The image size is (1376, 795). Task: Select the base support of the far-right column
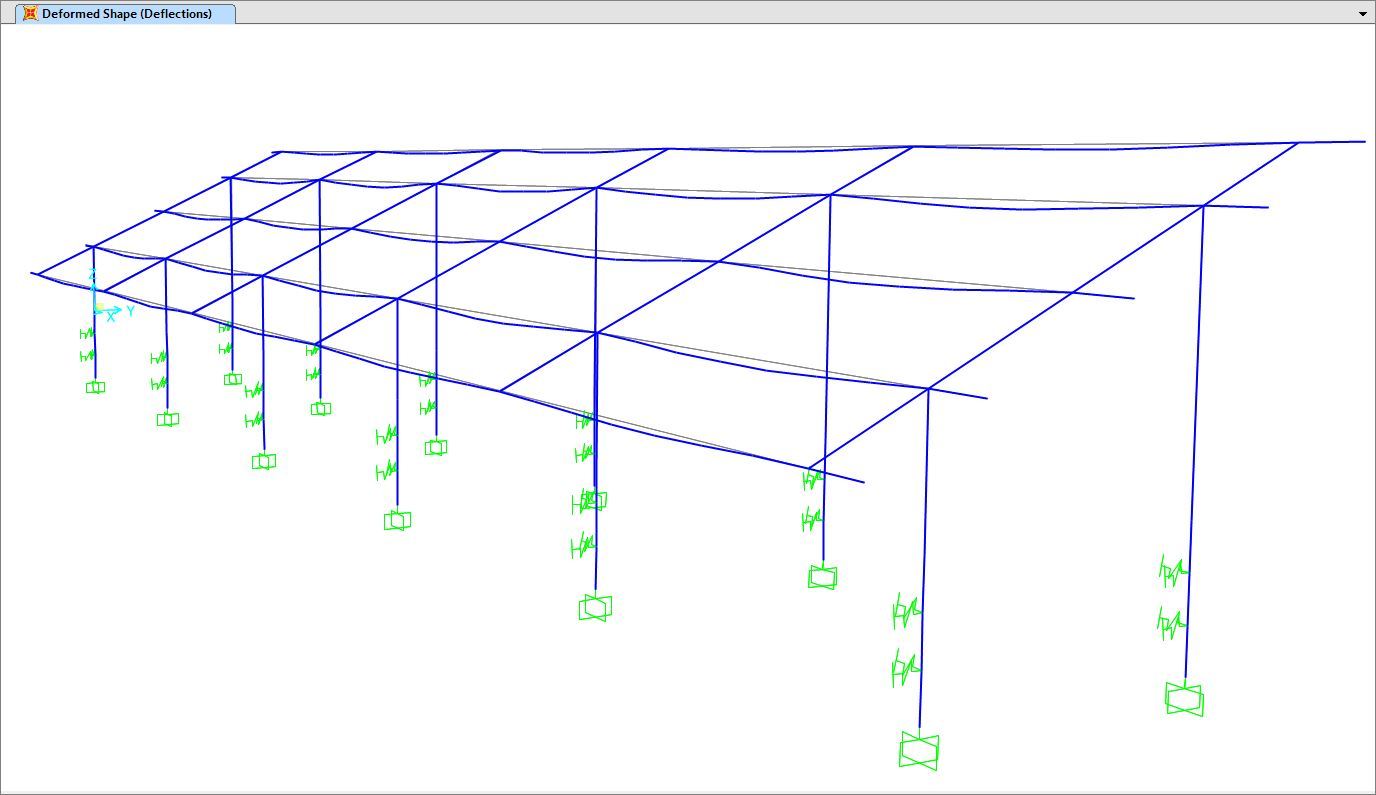click(1184, 698)
